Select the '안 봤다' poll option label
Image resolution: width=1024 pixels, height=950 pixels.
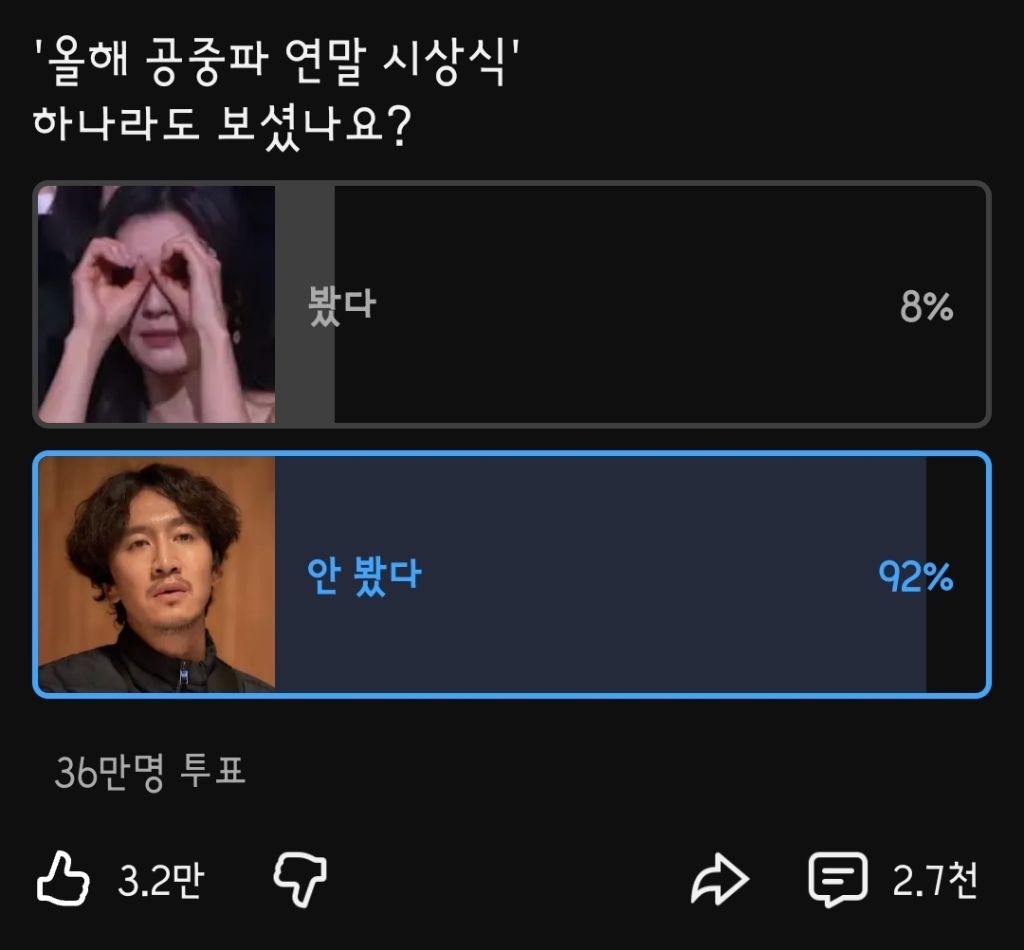364,575
